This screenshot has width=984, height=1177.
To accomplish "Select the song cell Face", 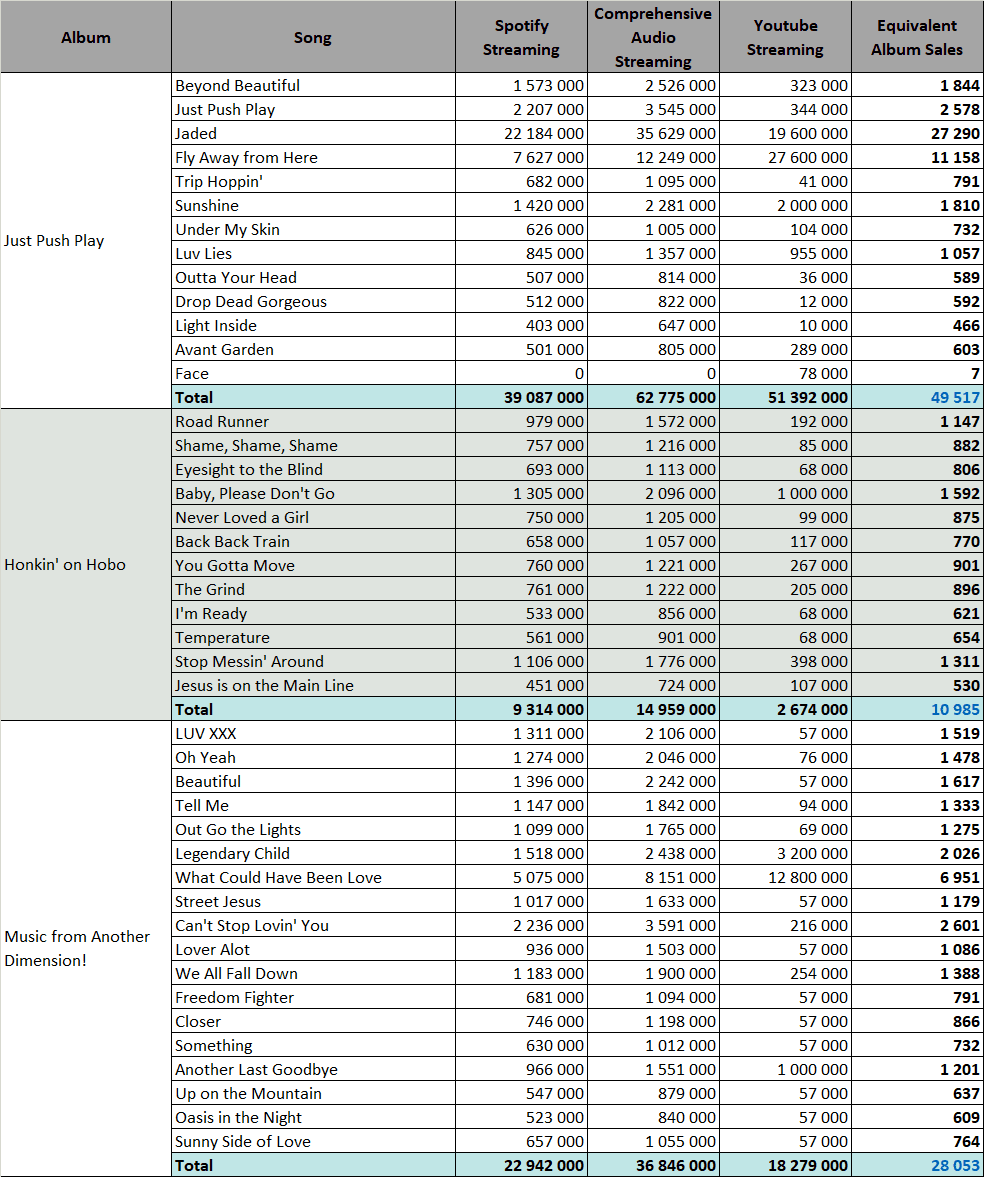I will 313,374.
